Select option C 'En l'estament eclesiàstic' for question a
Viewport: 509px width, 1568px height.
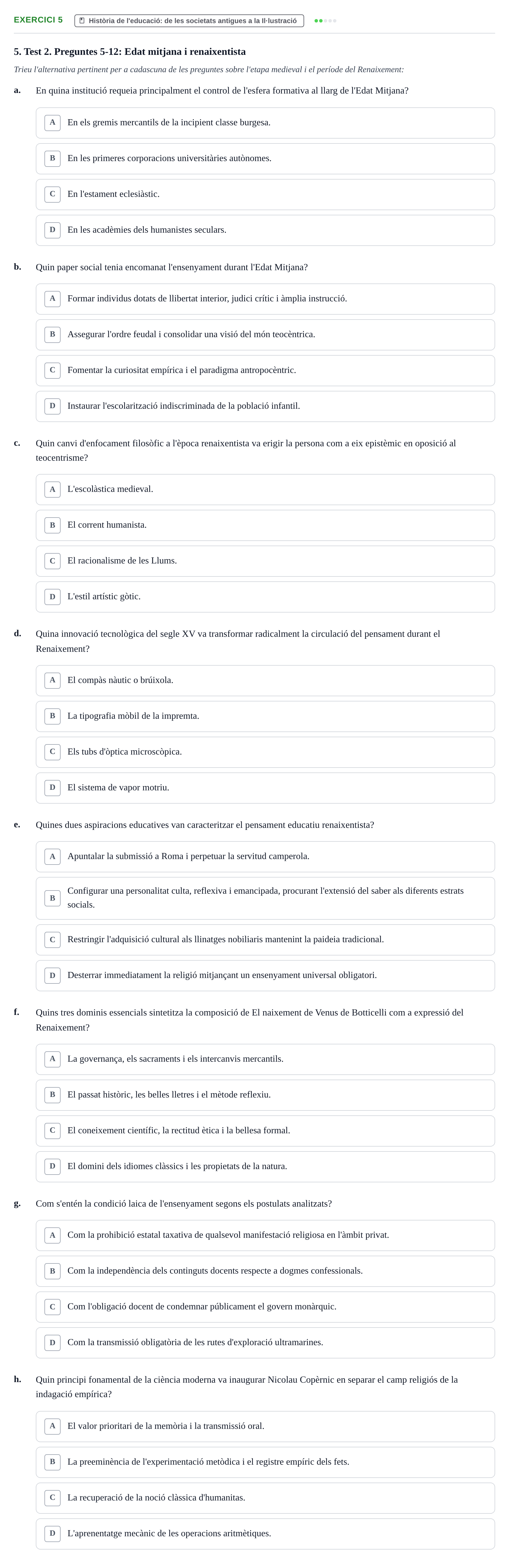point(265,194)
